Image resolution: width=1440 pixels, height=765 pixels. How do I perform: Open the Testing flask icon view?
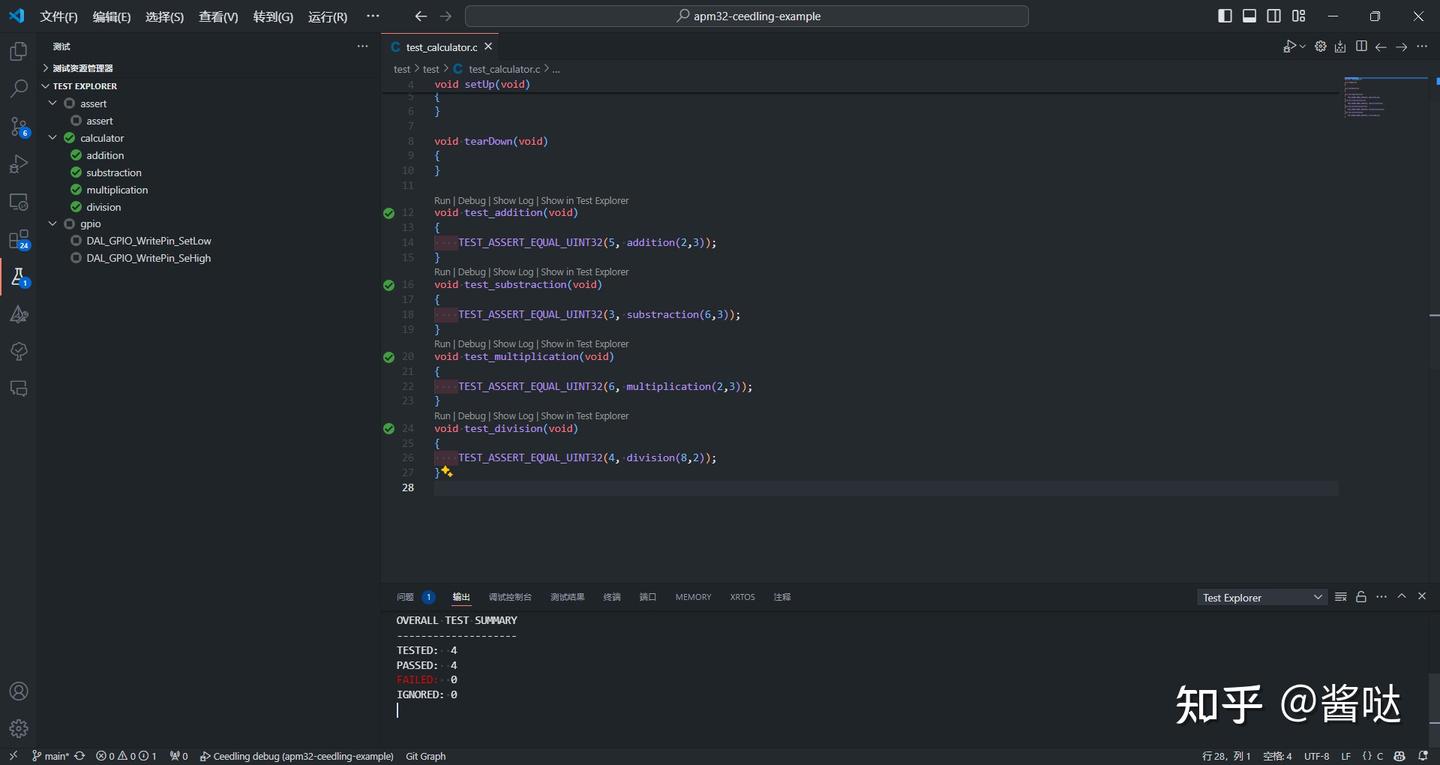click(x=18, y=277)
